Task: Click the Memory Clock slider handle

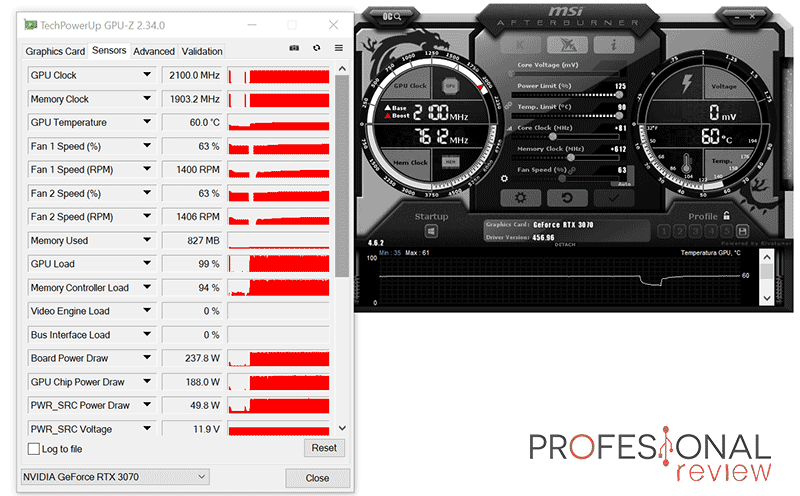Action: click(x=571, y=158)
